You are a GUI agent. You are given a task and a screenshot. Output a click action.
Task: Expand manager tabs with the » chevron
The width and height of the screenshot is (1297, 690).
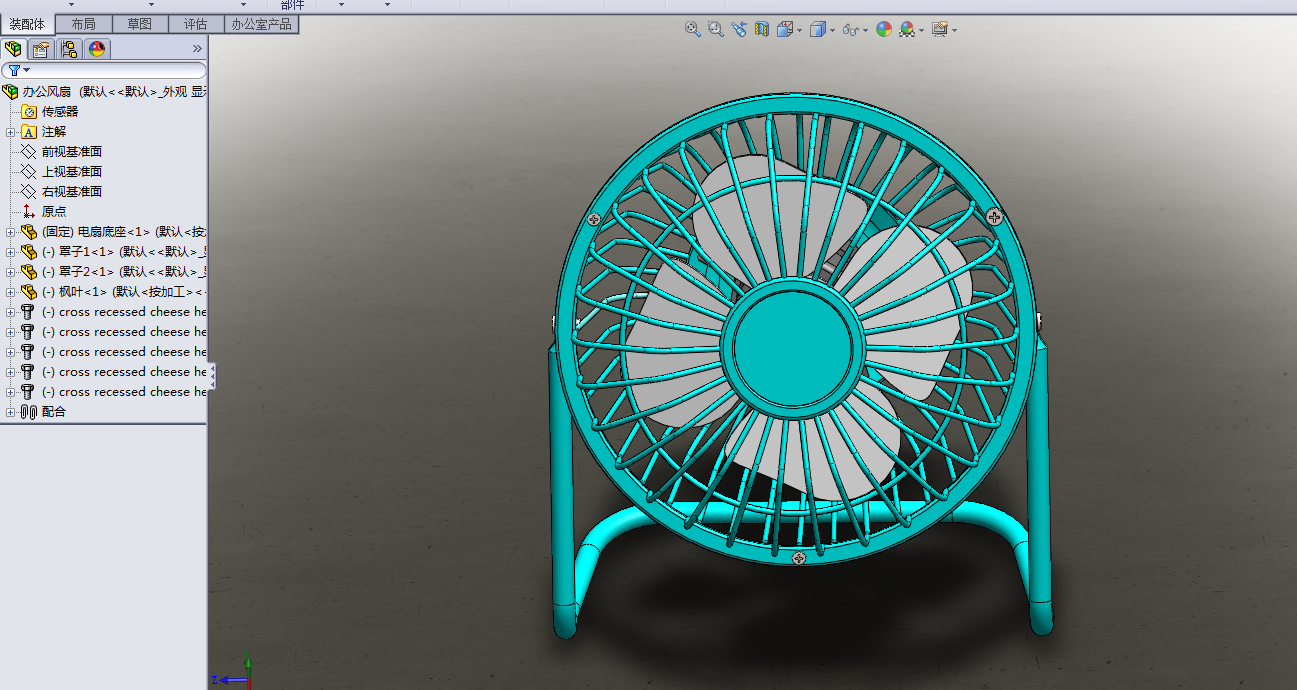pyautogui.click(x=197, y=49)
